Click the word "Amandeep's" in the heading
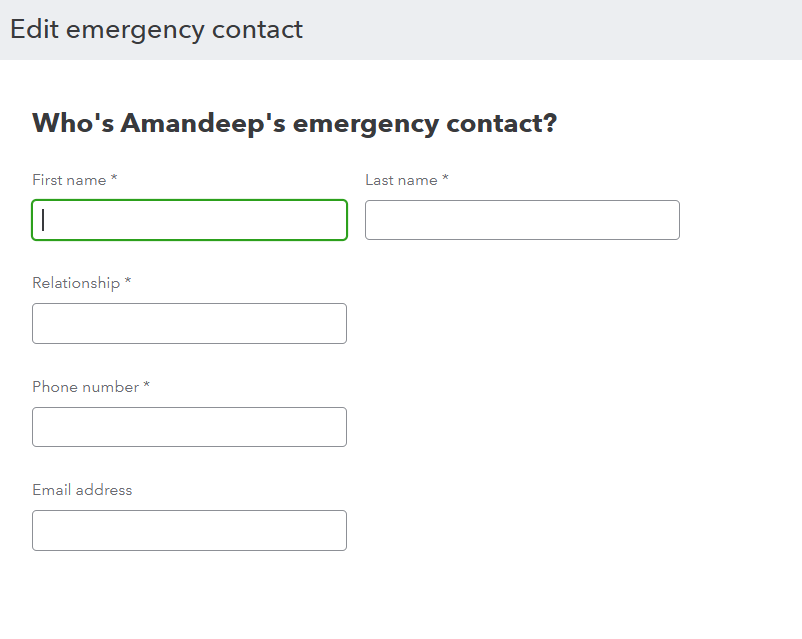Image resolution: width=802 pixels, height=639 pixels. (x=203, y=124)
